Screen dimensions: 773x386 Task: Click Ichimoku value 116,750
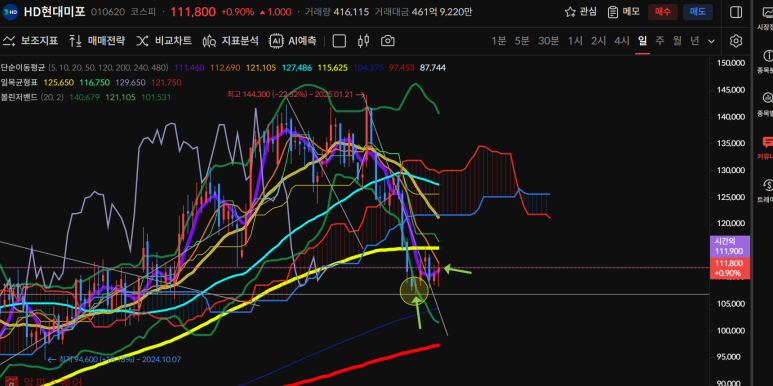[94, 82]
